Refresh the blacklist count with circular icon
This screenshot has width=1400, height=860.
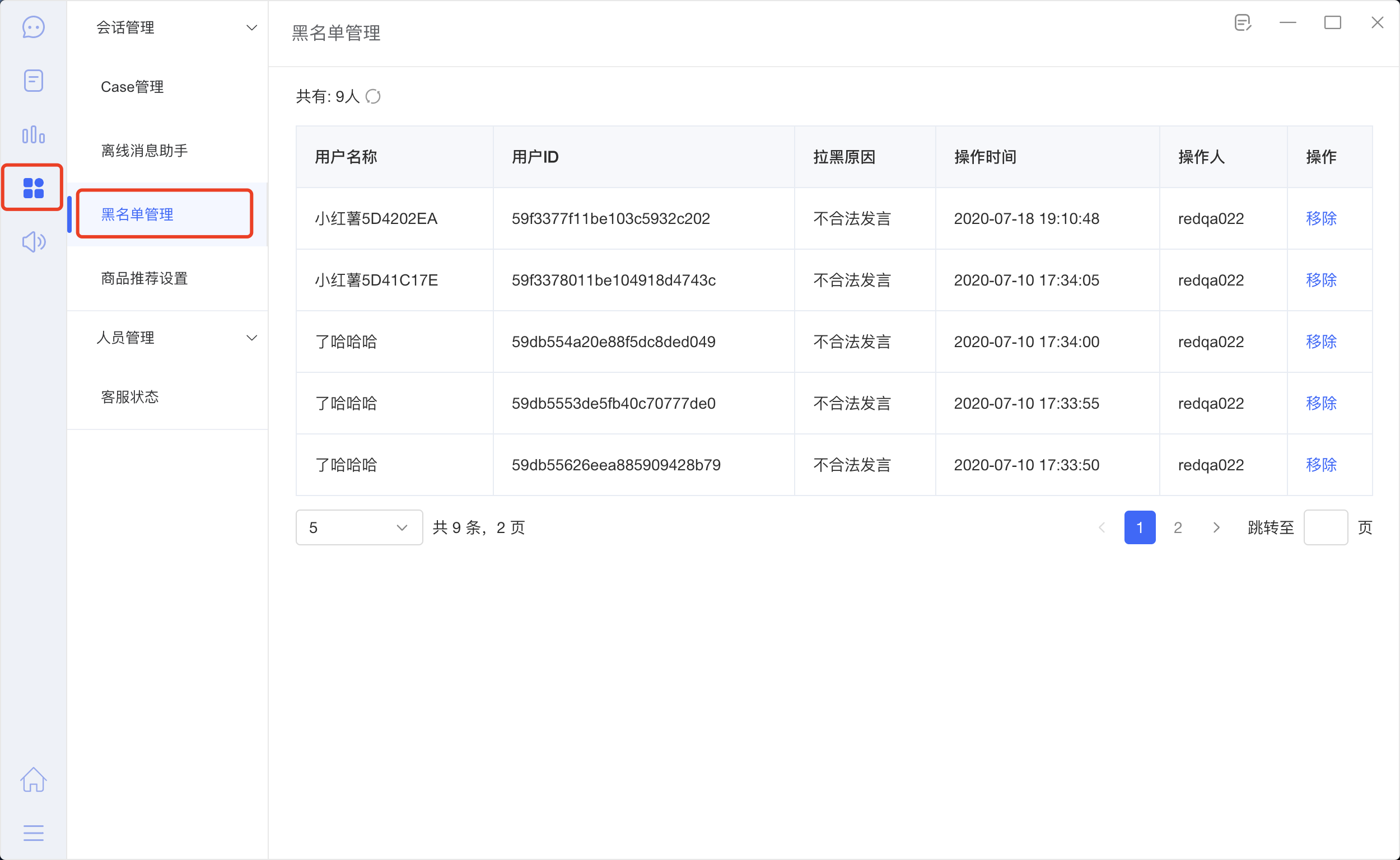373,97
